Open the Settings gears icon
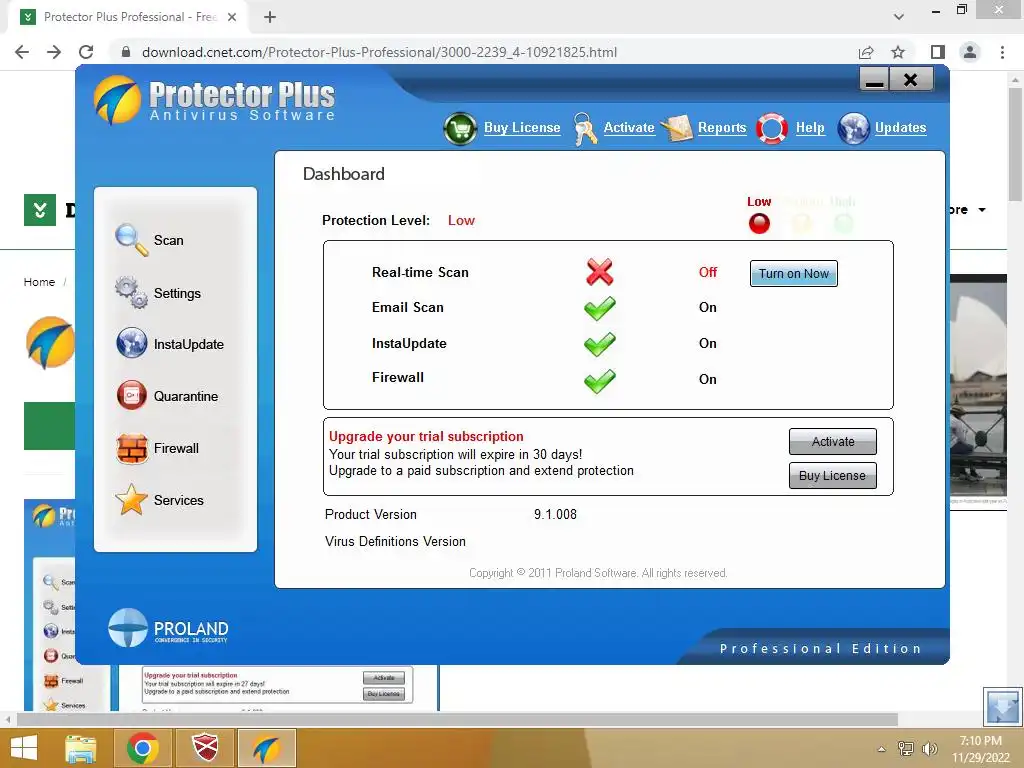Image resolution: width=1024 pixels, height=768 pixels. 131,292
